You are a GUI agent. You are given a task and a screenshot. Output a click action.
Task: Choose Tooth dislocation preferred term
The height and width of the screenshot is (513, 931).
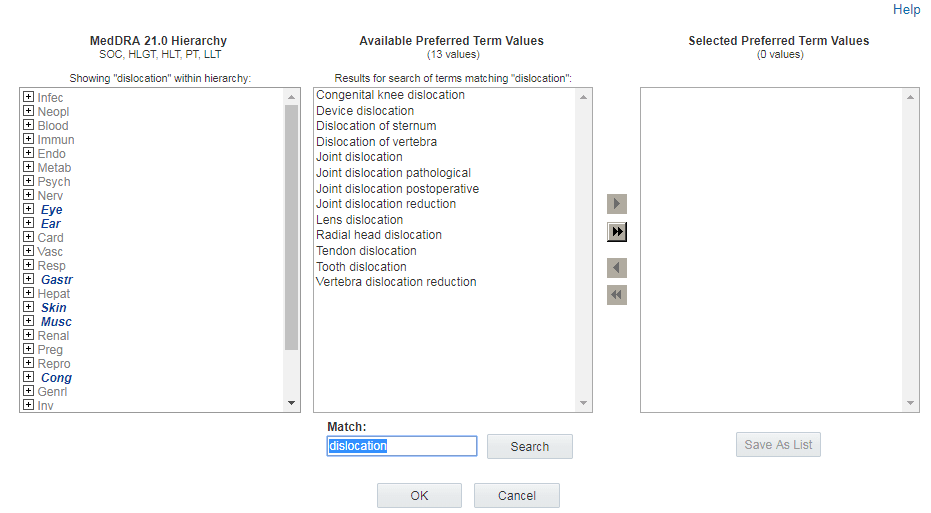tap(361, 267)
